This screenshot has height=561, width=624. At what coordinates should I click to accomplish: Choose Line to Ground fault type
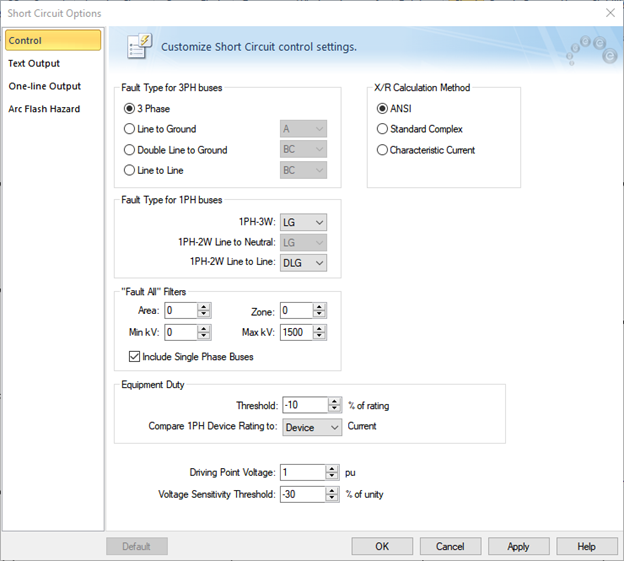tap(129, 129)
